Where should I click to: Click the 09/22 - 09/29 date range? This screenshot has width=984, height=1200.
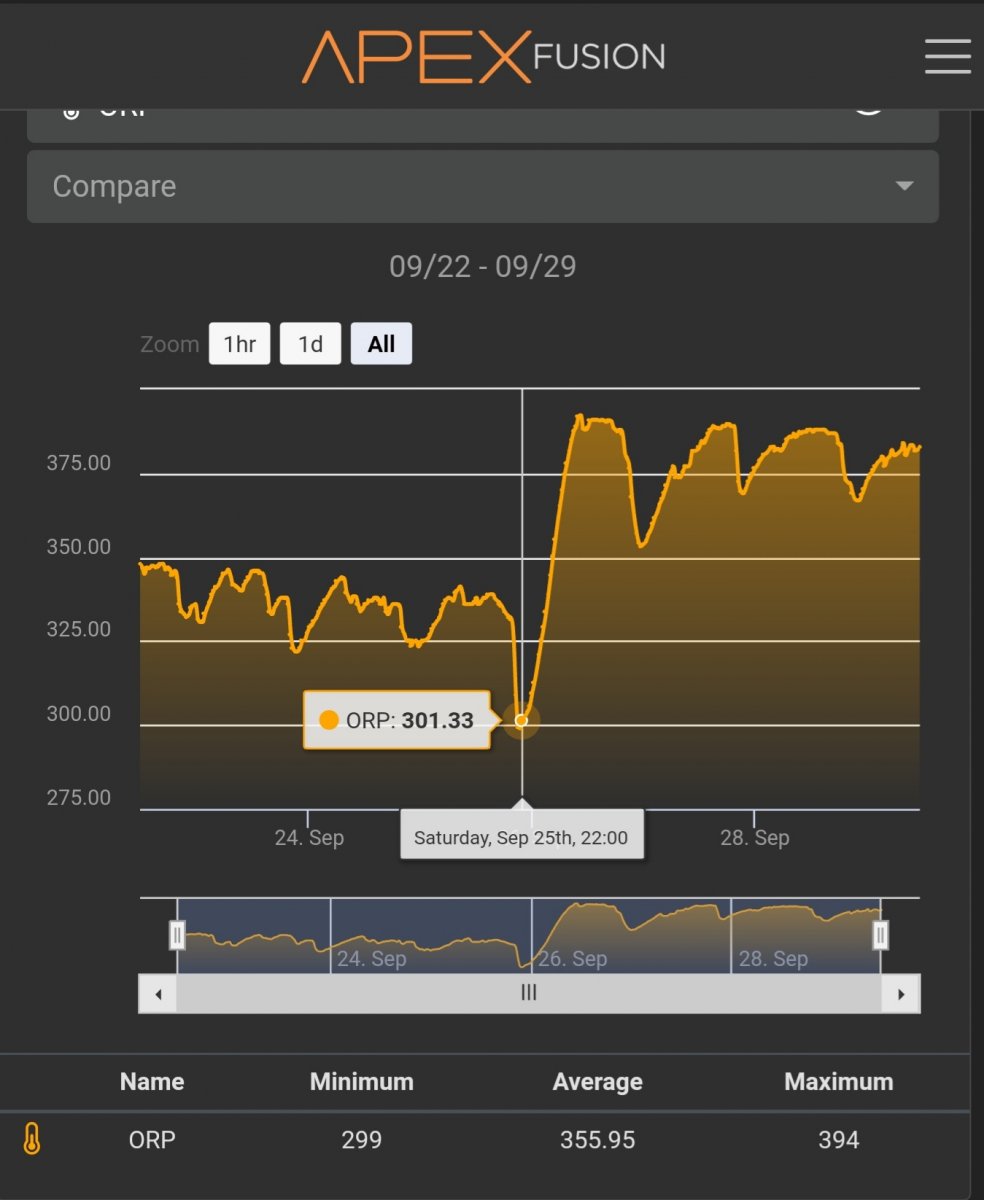482,267
